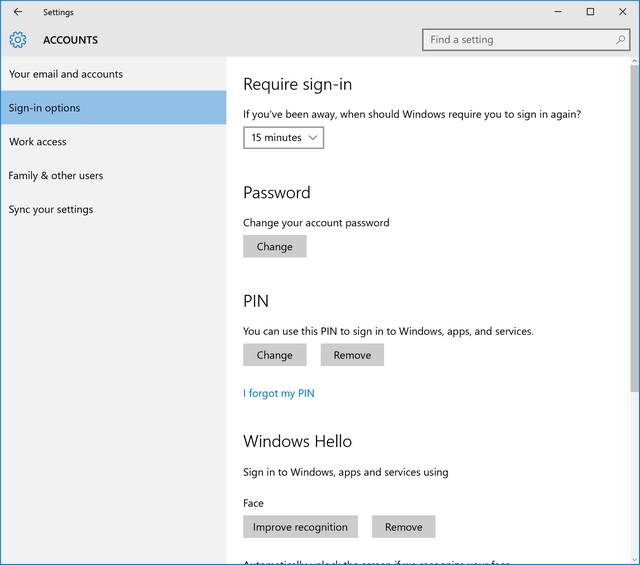This screenshot has width=640, height=565.
Task: Open the 15 minutes dropdown
Action: coord(283,138)
